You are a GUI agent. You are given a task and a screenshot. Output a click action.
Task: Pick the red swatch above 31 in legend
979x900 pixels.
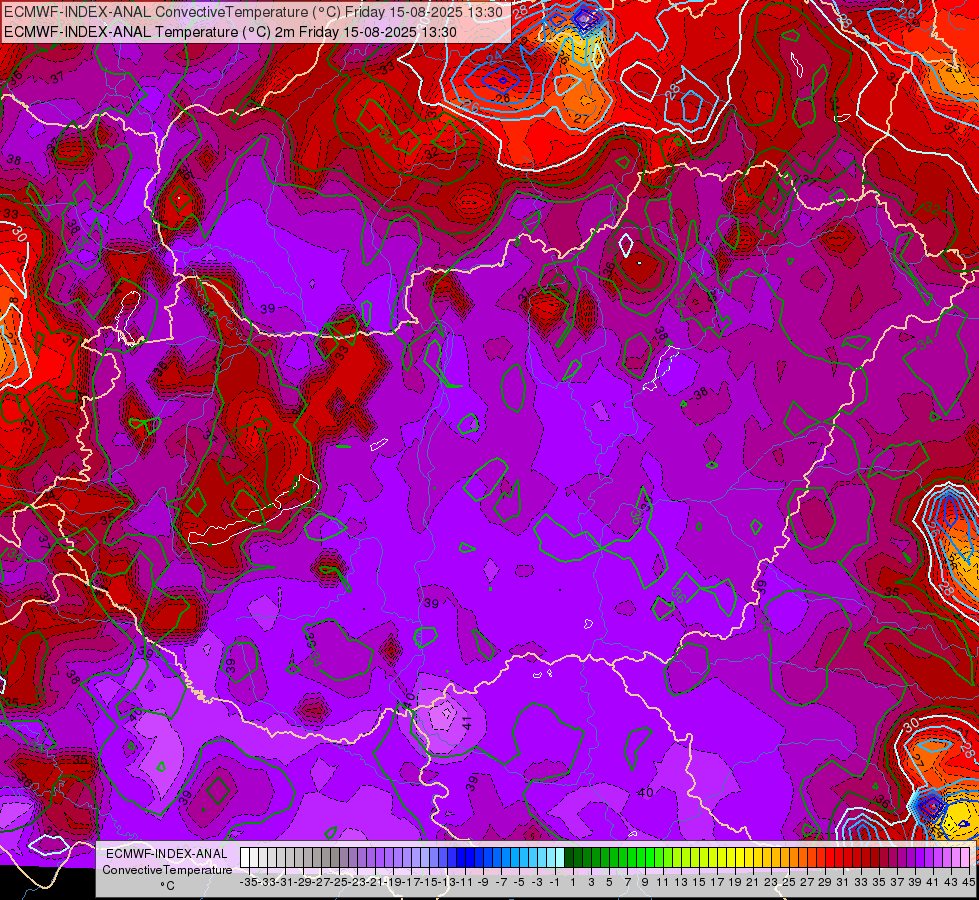pos(839,858)
